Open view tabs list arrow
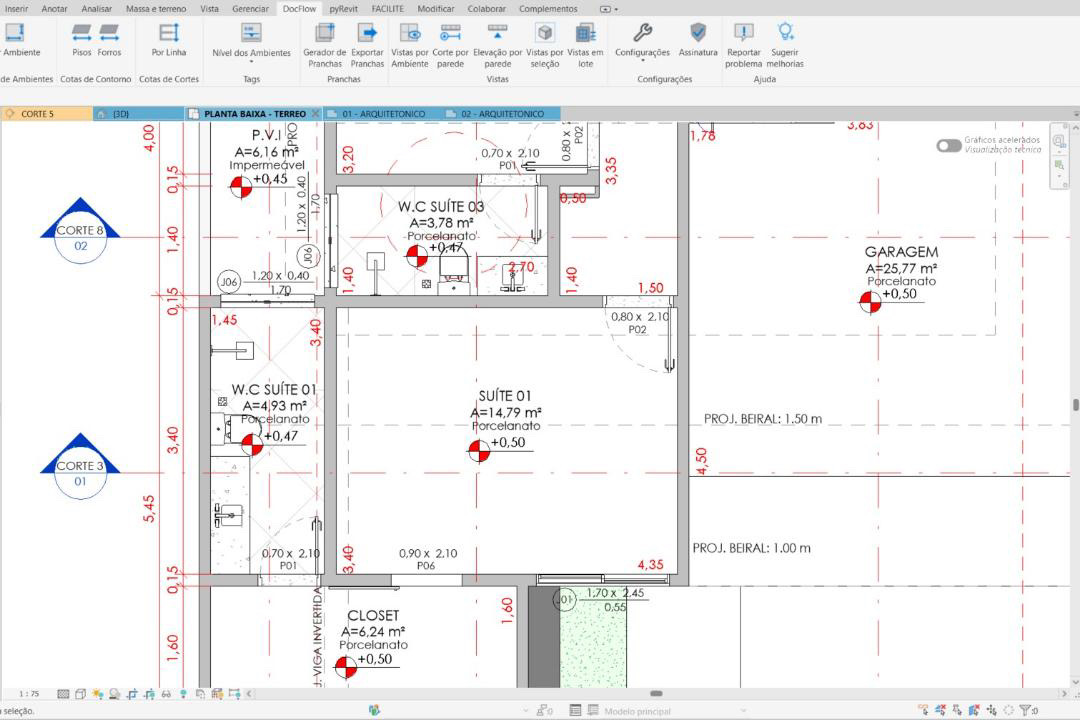 point(1075,114)
